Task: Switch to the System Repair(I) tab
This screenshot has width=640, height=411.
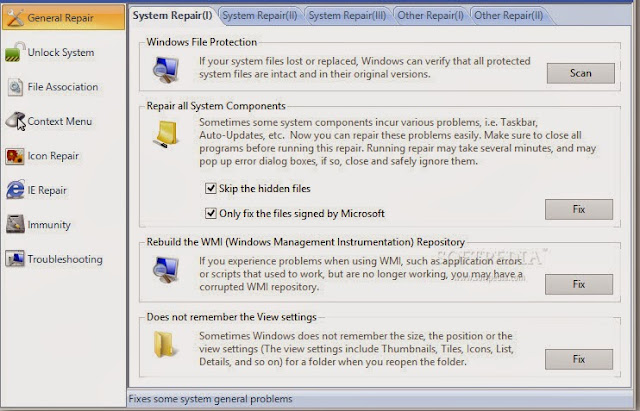Action: click(x=172, y=16)
